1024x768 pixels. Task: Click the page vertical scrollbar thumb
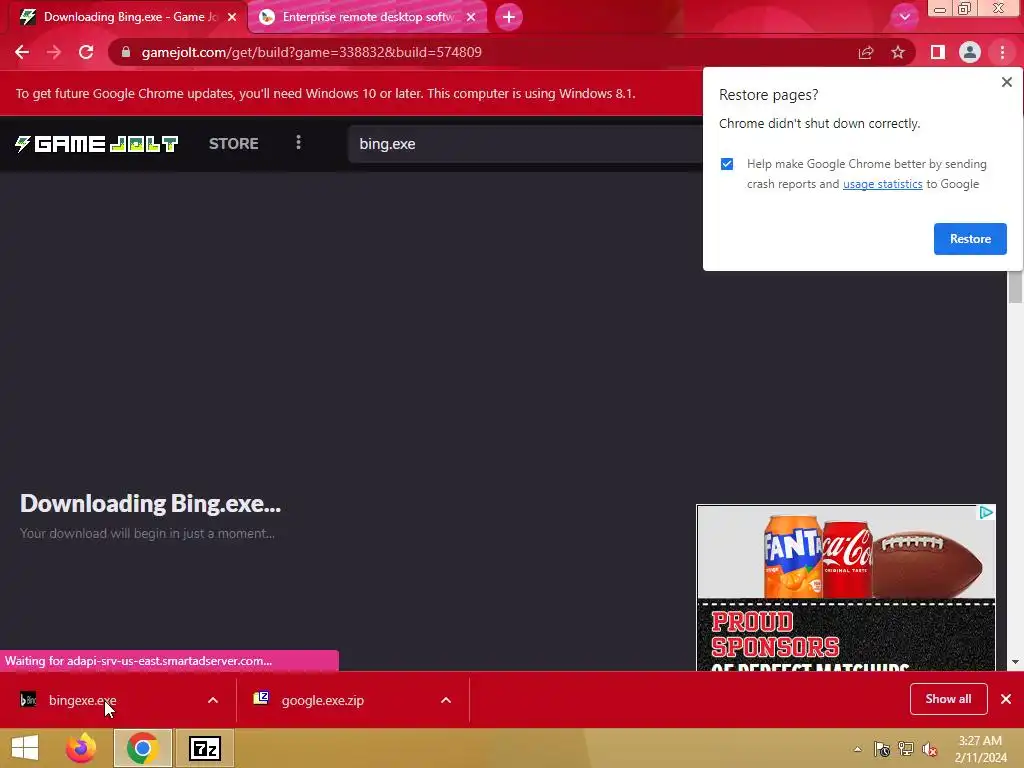pos(1015,287)
